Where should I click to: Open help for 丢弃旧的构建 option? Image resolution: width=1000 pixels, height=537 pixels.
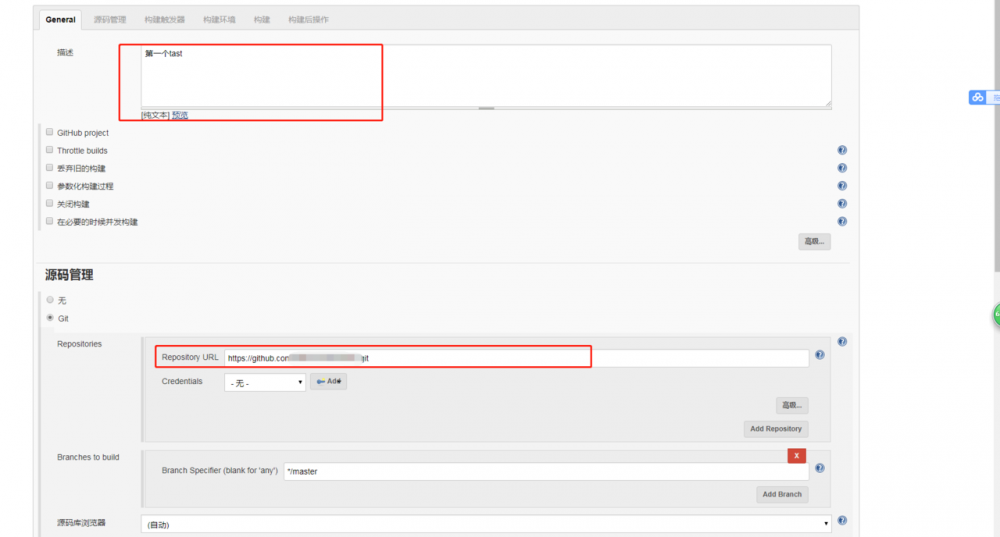click(842, 168)
